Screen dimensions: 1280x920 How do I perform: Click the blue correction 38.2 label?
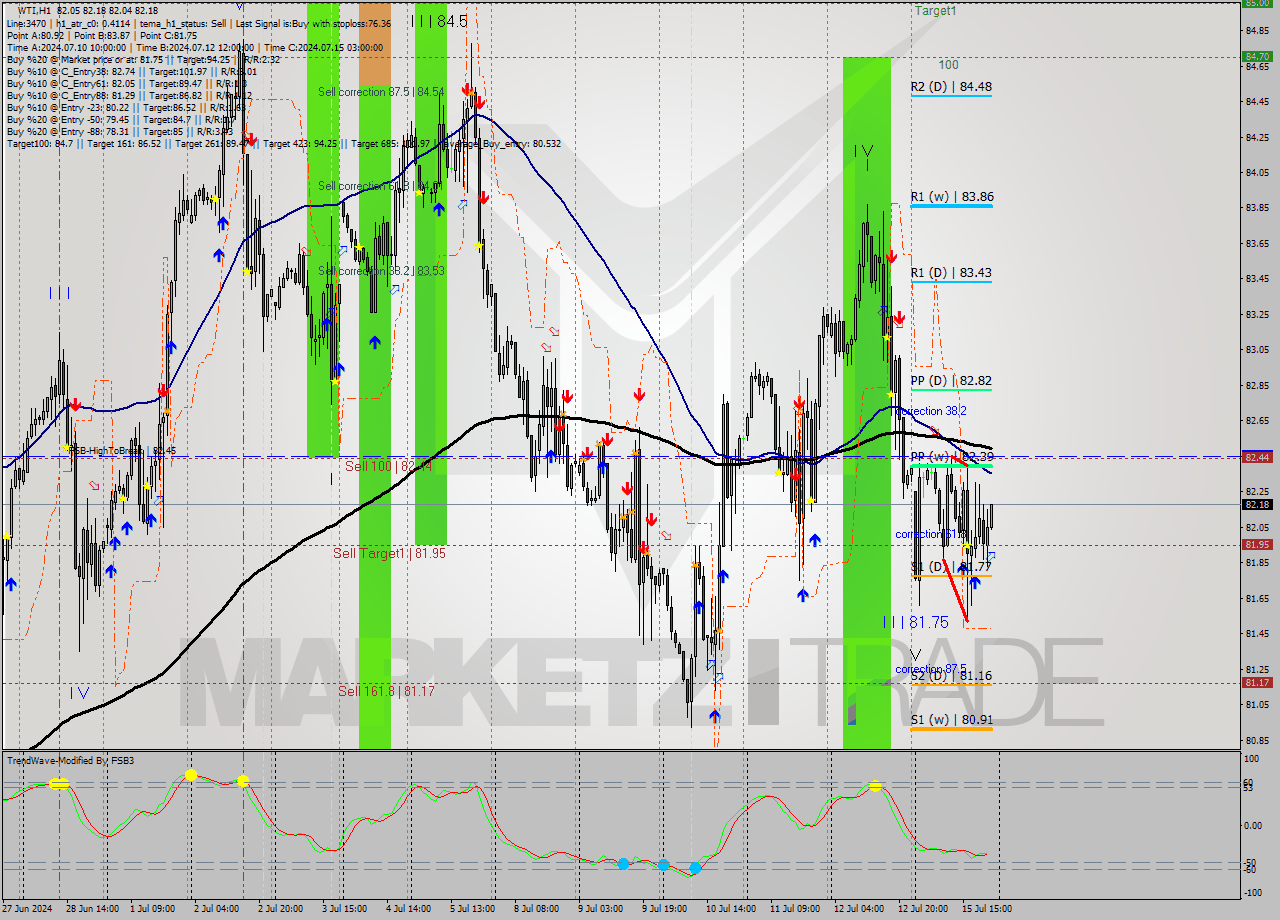pos(931,411)
